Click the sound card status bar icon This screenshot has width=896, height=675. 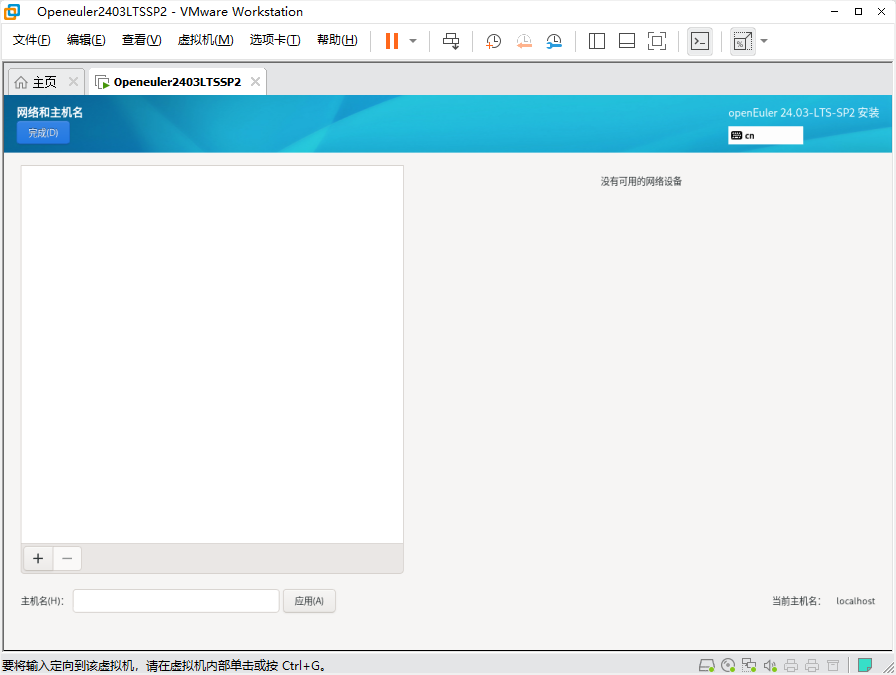click(x=770, y=665)
